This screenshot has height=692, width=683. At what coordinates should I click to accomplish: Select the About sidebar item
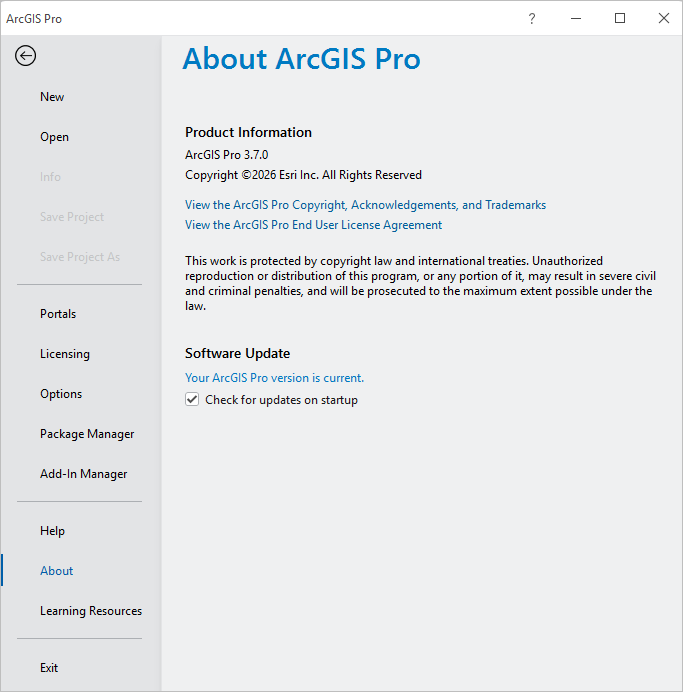point(56,571)
